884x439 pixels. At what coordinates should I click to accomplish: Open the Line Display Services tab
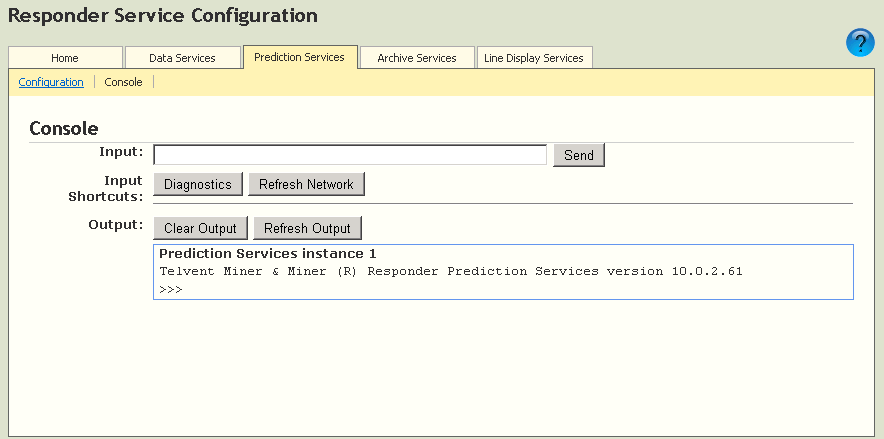[533, 58]
